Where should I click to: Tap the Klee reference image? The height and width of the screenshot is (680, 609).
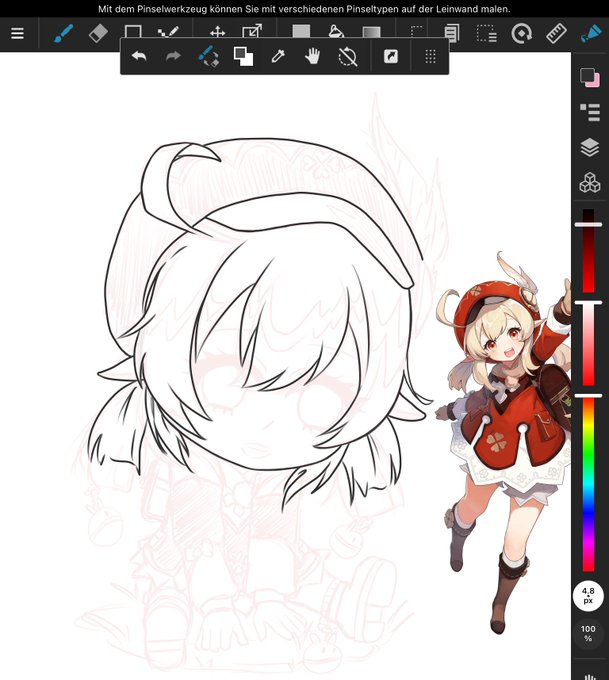503,442
